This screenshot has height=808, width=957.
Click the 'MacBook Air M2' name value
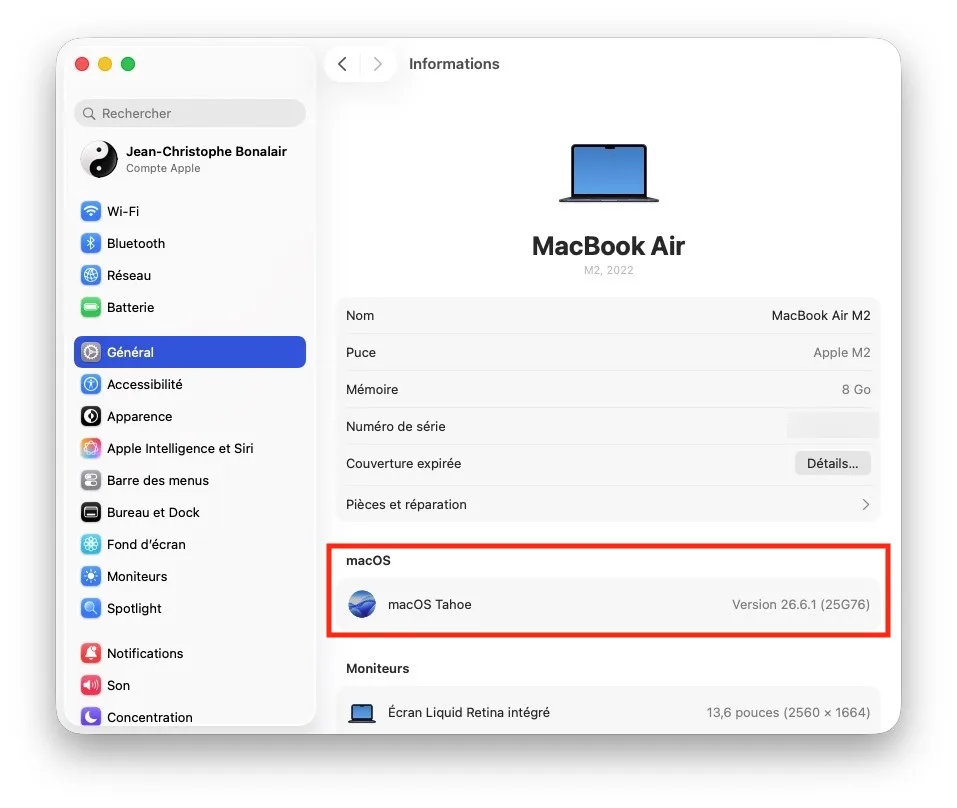821,316
